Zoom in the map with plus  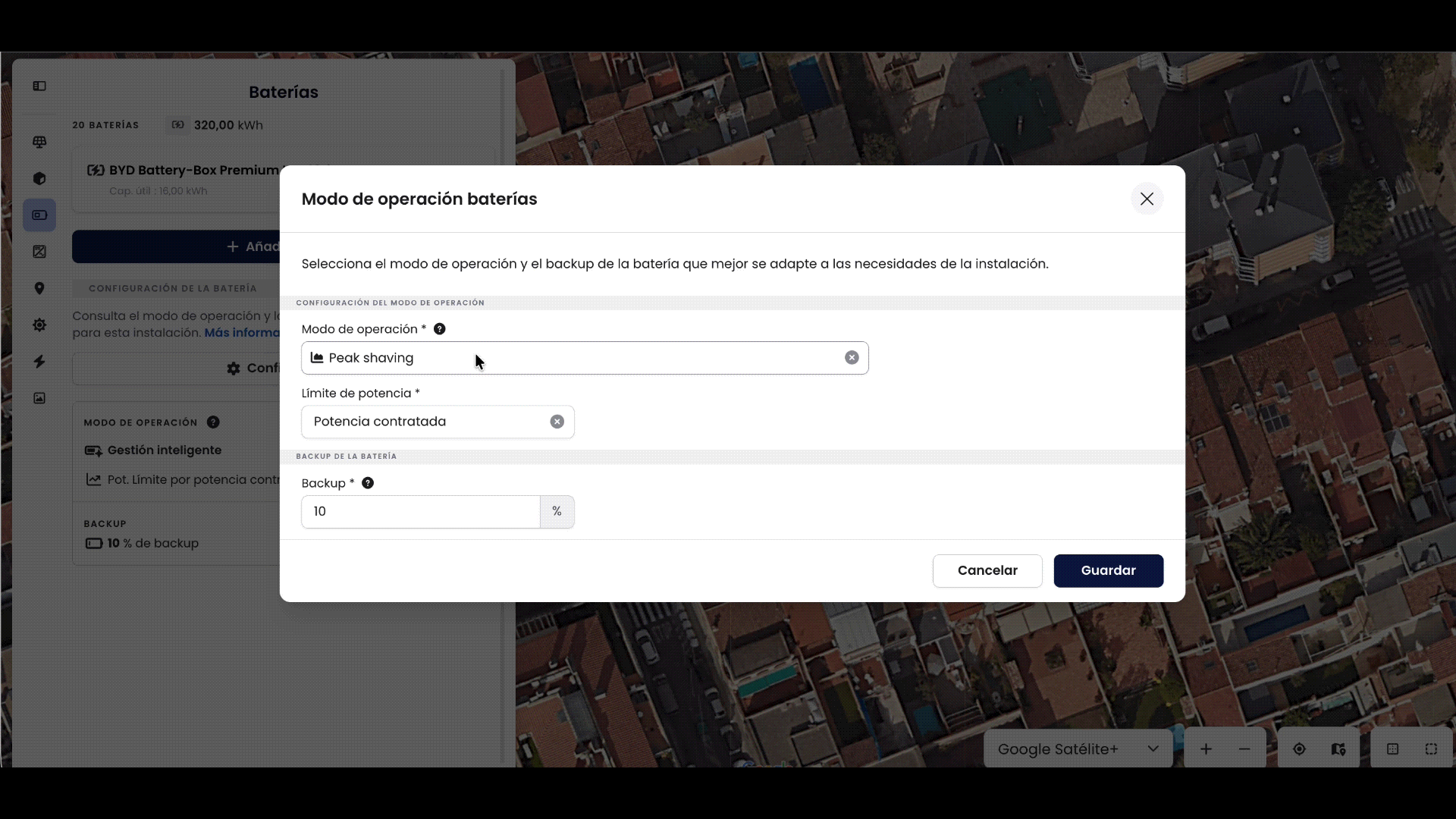click(x=1206, y=749)
